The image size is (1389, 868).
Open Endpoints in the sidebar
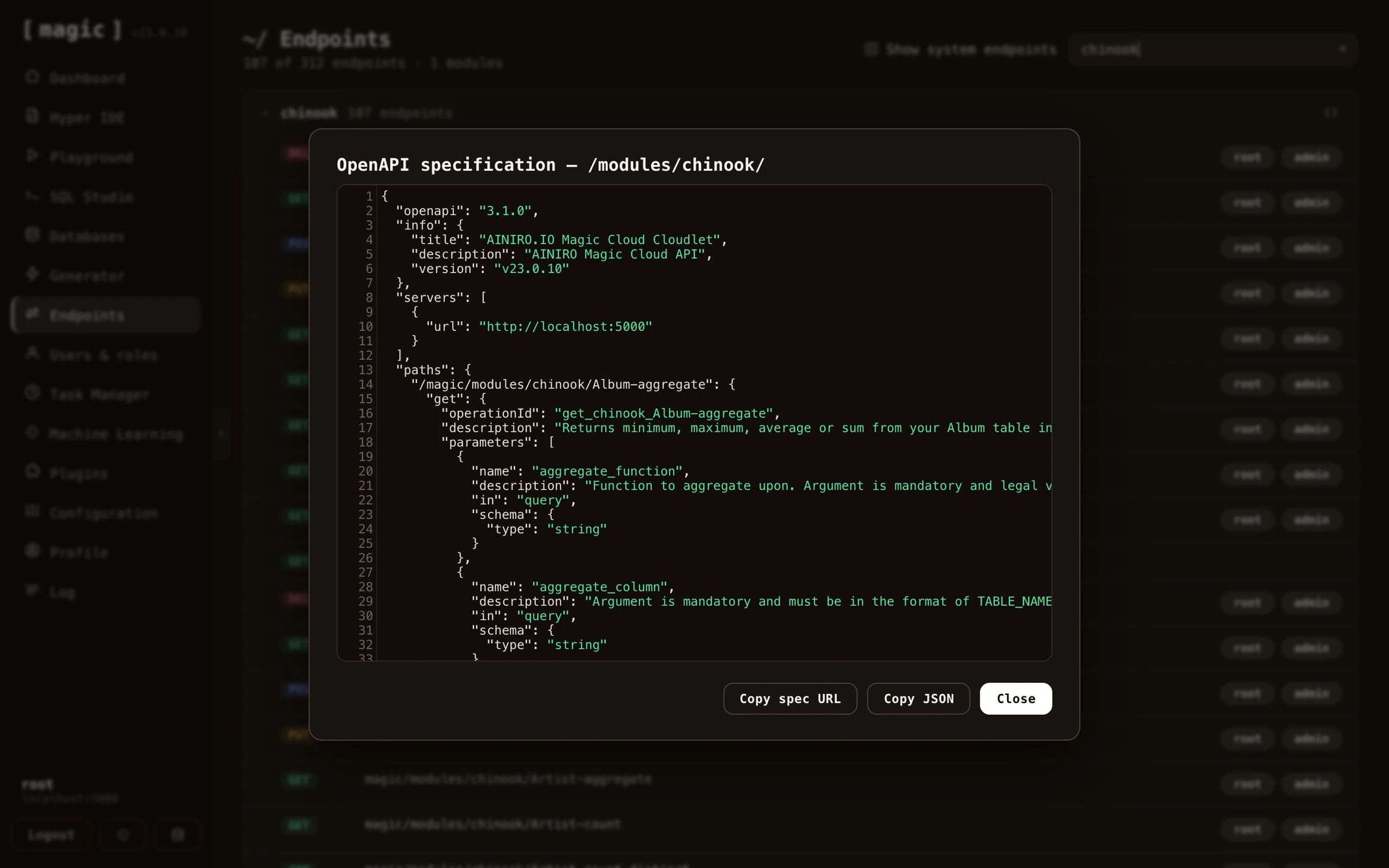point(106,315)
